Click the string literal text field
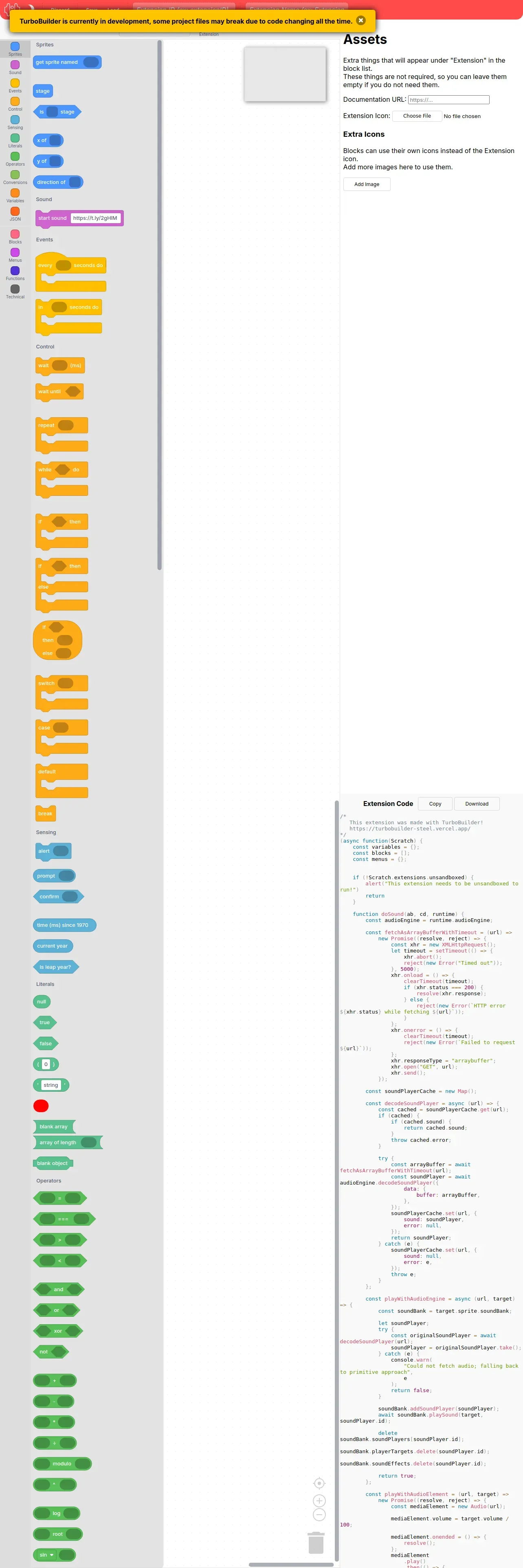 tap(51, 1085)
